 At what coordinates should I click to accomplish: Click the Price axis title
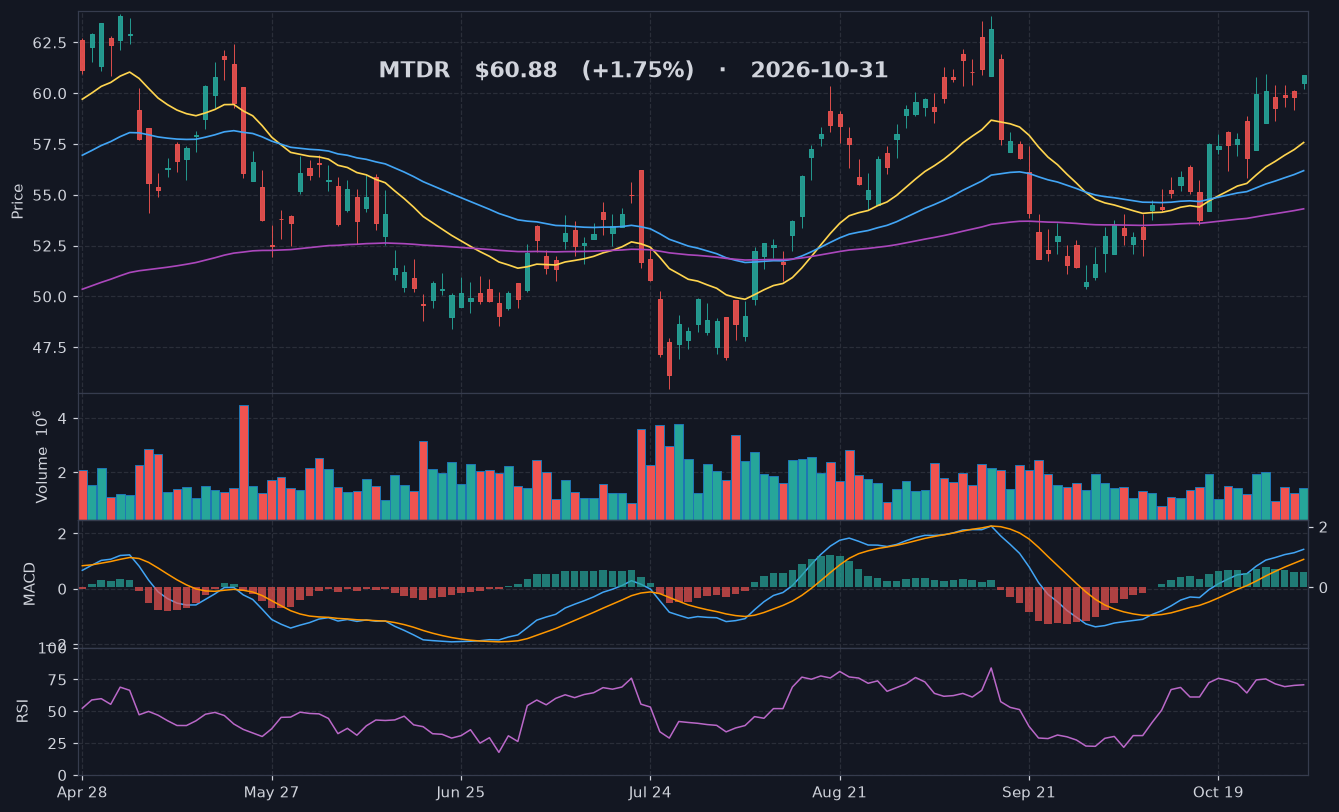coord(18,201)
